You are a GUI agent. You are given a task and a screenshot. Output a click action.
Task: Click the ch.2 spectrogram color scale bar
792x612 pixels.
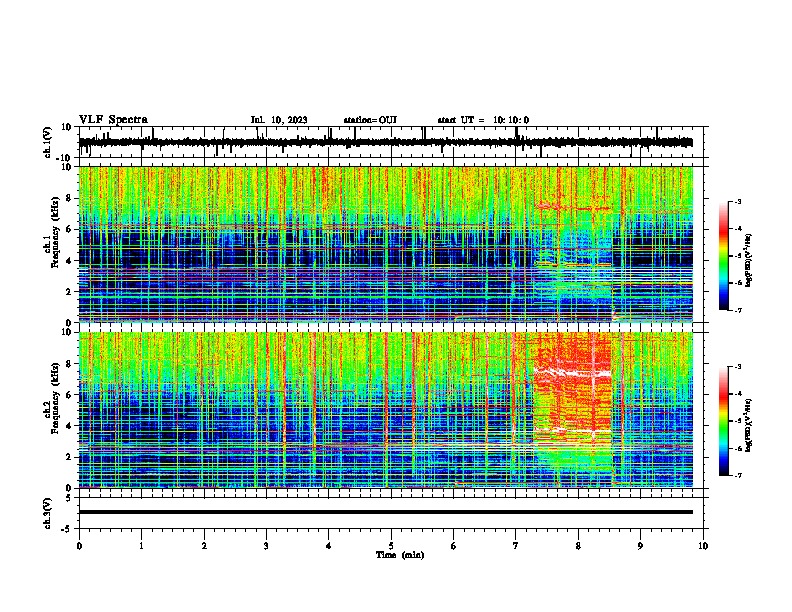tap(724, 421)
